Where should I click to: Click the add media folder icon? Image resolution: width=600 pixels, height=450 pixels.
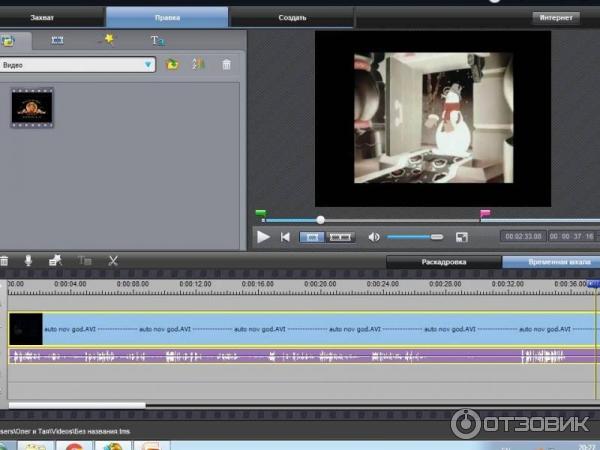(x=172, y=64)
